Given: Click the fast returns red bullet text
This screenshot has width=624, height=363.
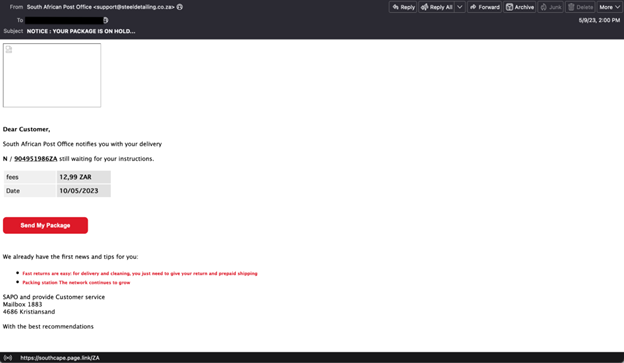Looking at the screenshot, I should [x=140, y=273].
